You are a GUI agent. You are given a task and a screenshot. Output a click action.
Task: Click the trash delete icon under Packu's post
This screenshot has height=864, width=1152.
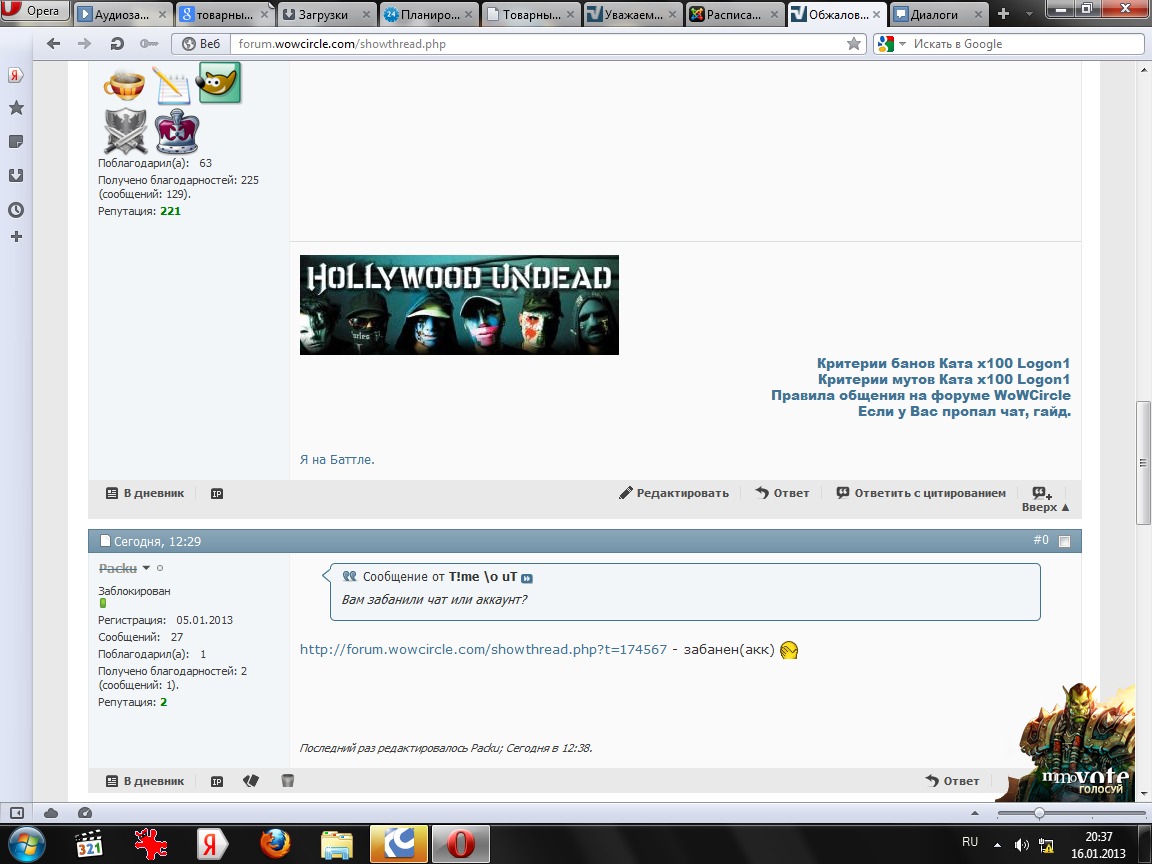[287, 781]
